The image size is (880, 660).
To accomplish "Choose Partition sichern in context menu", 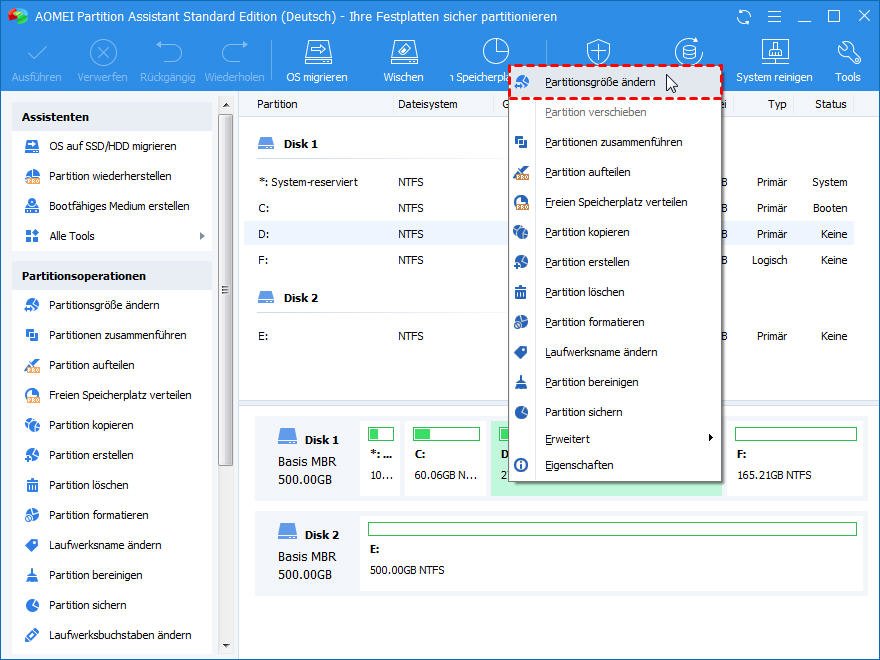I will [615, 412].
